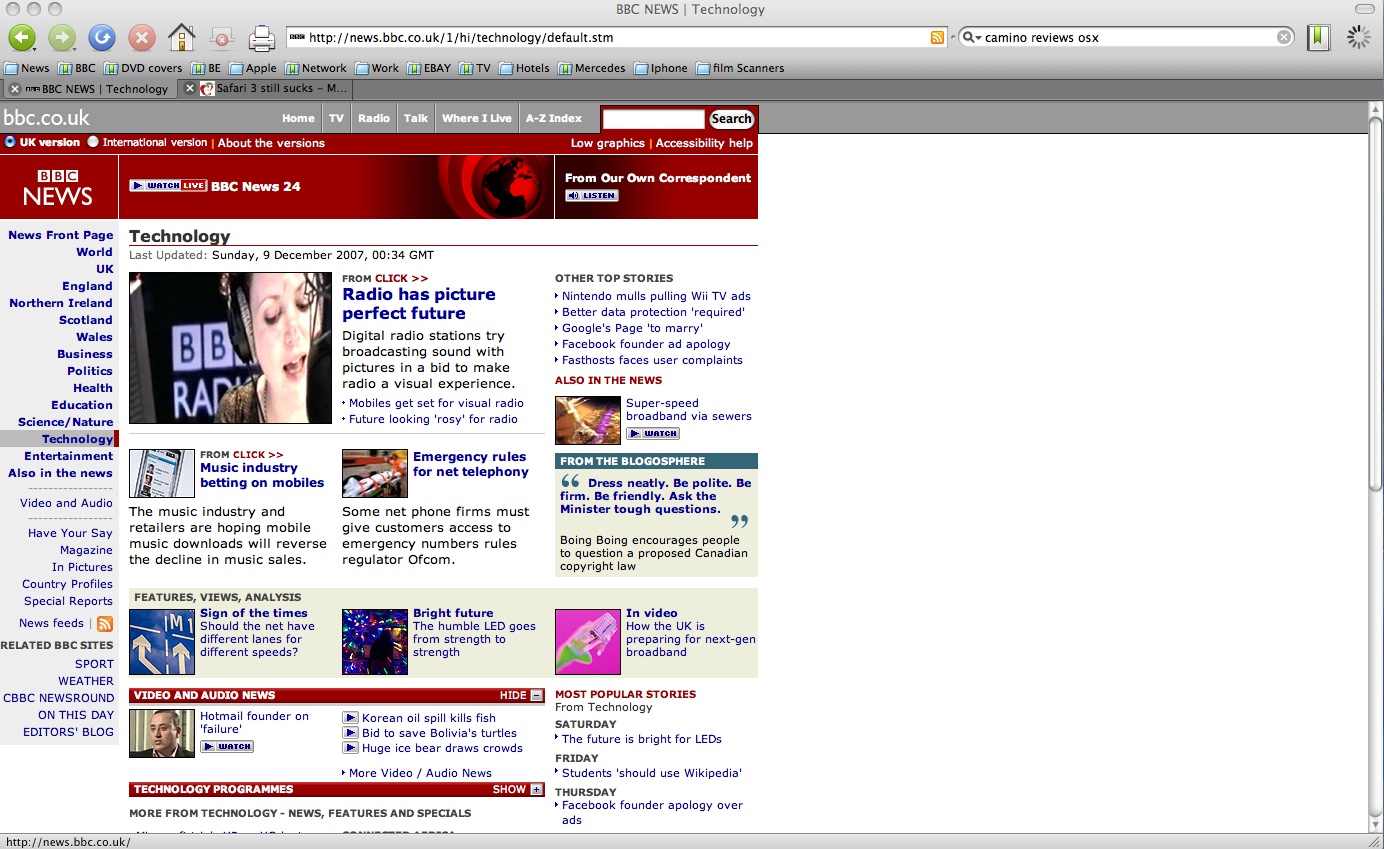This screenshot has width=1384, height=849.
Task: Click the orange RSS feed icon in the address bar
Action: [x=937, y=37]
